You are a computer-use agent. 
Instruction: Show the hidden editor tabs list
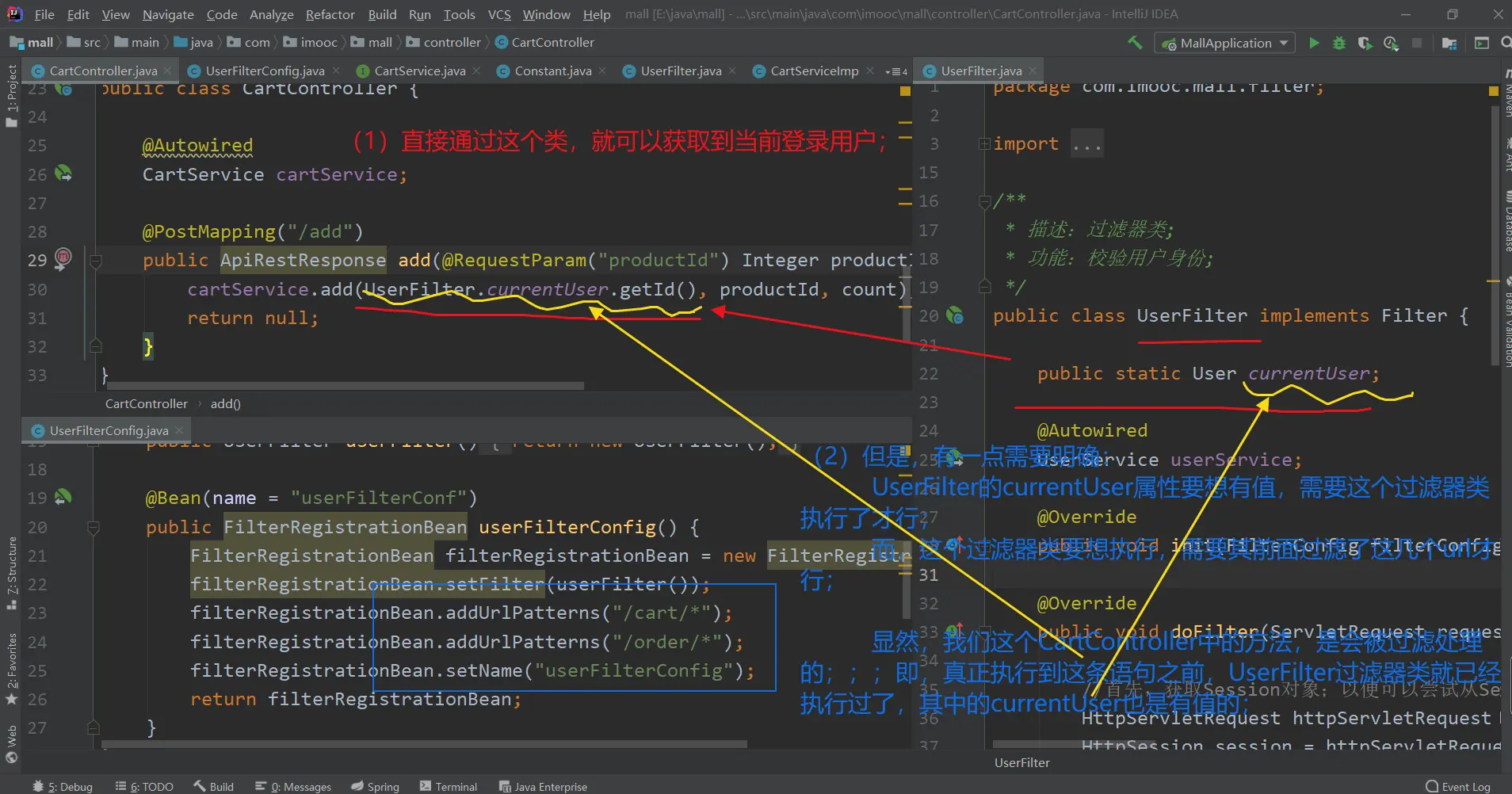(896, 71)
